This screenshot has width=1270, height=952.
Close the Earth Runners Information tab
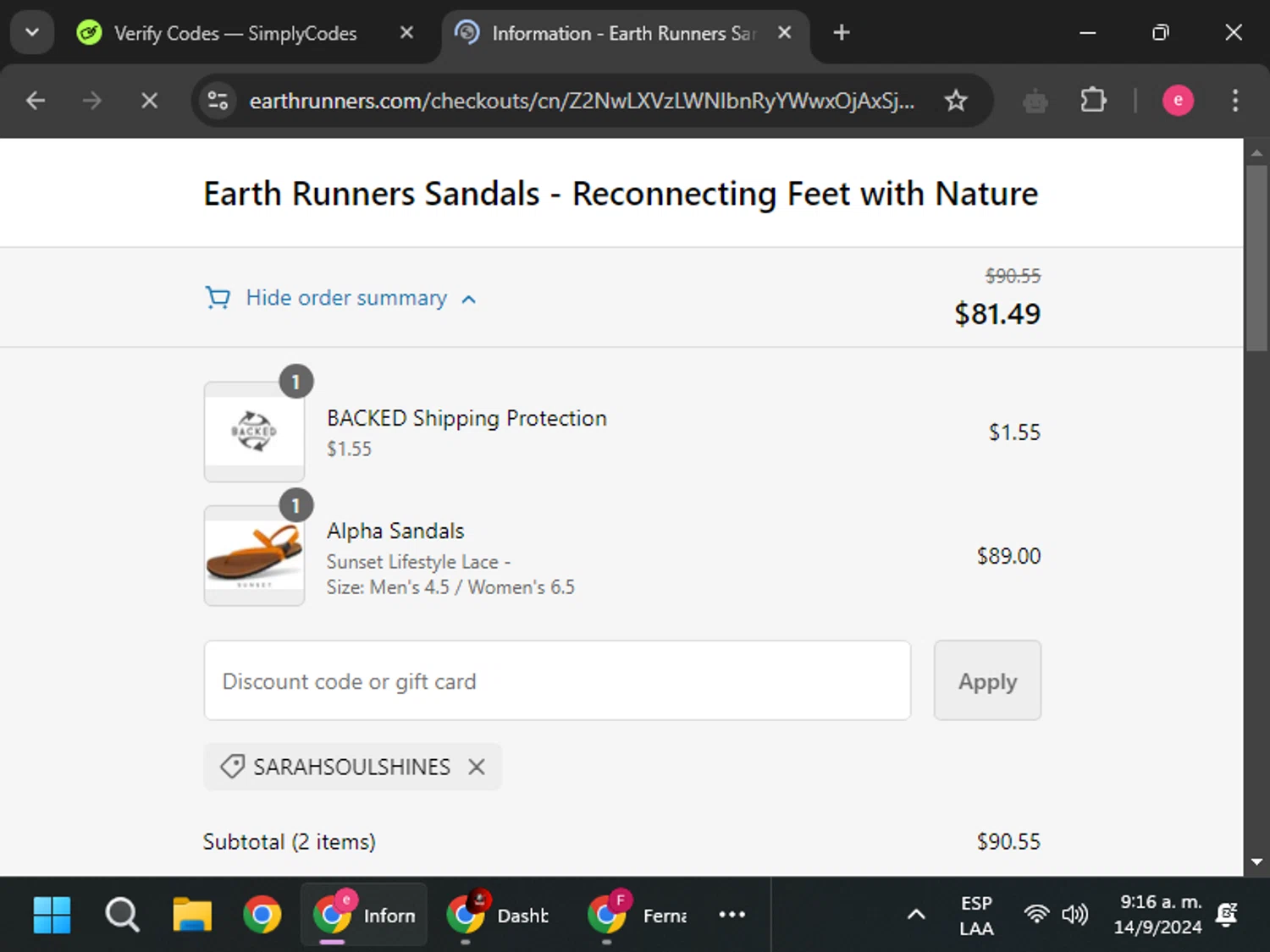coord(785,33)
